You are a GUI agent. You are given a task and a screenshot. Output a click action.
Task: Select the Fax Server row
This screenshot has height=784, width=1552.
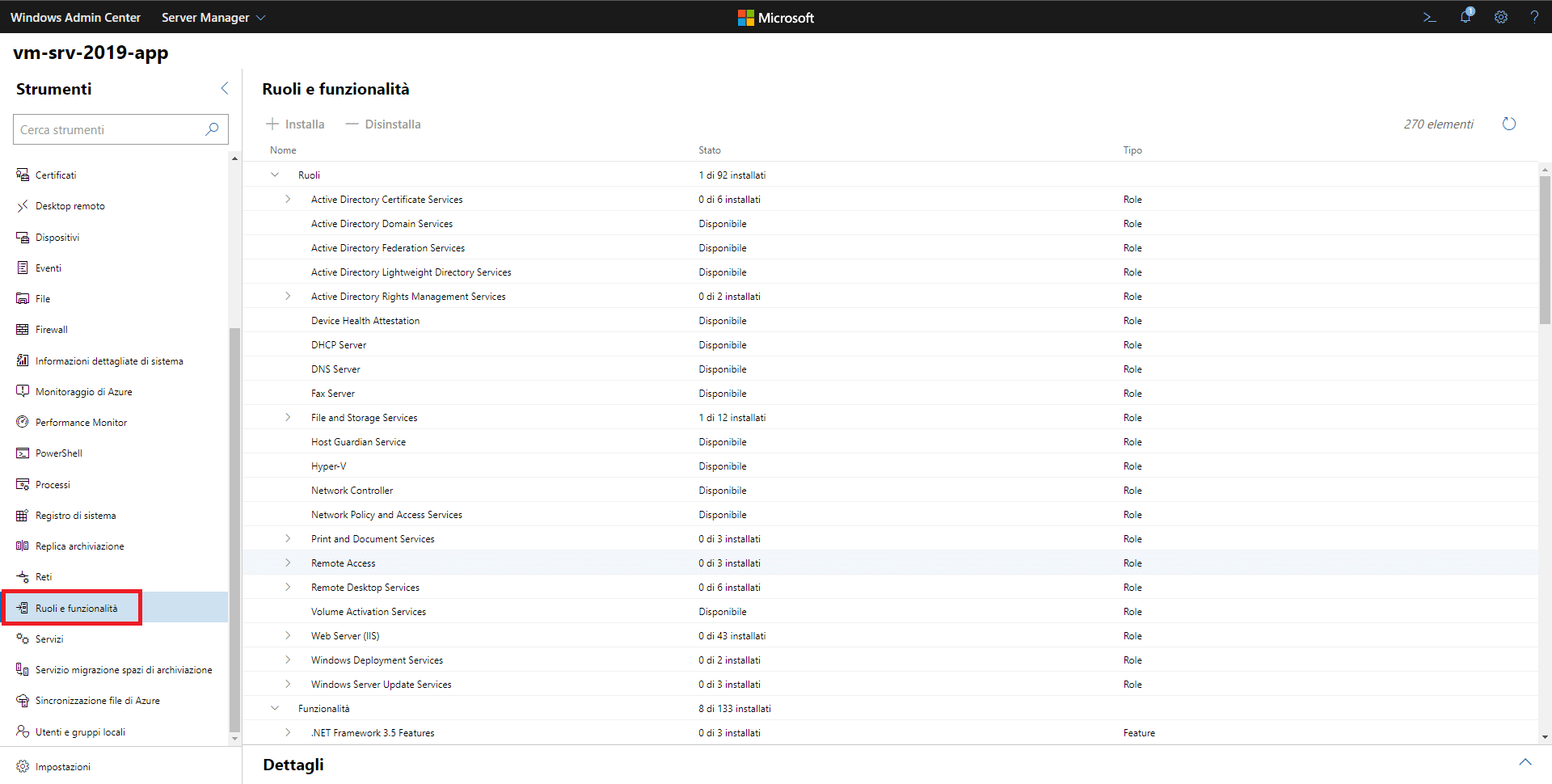[890, 393]
